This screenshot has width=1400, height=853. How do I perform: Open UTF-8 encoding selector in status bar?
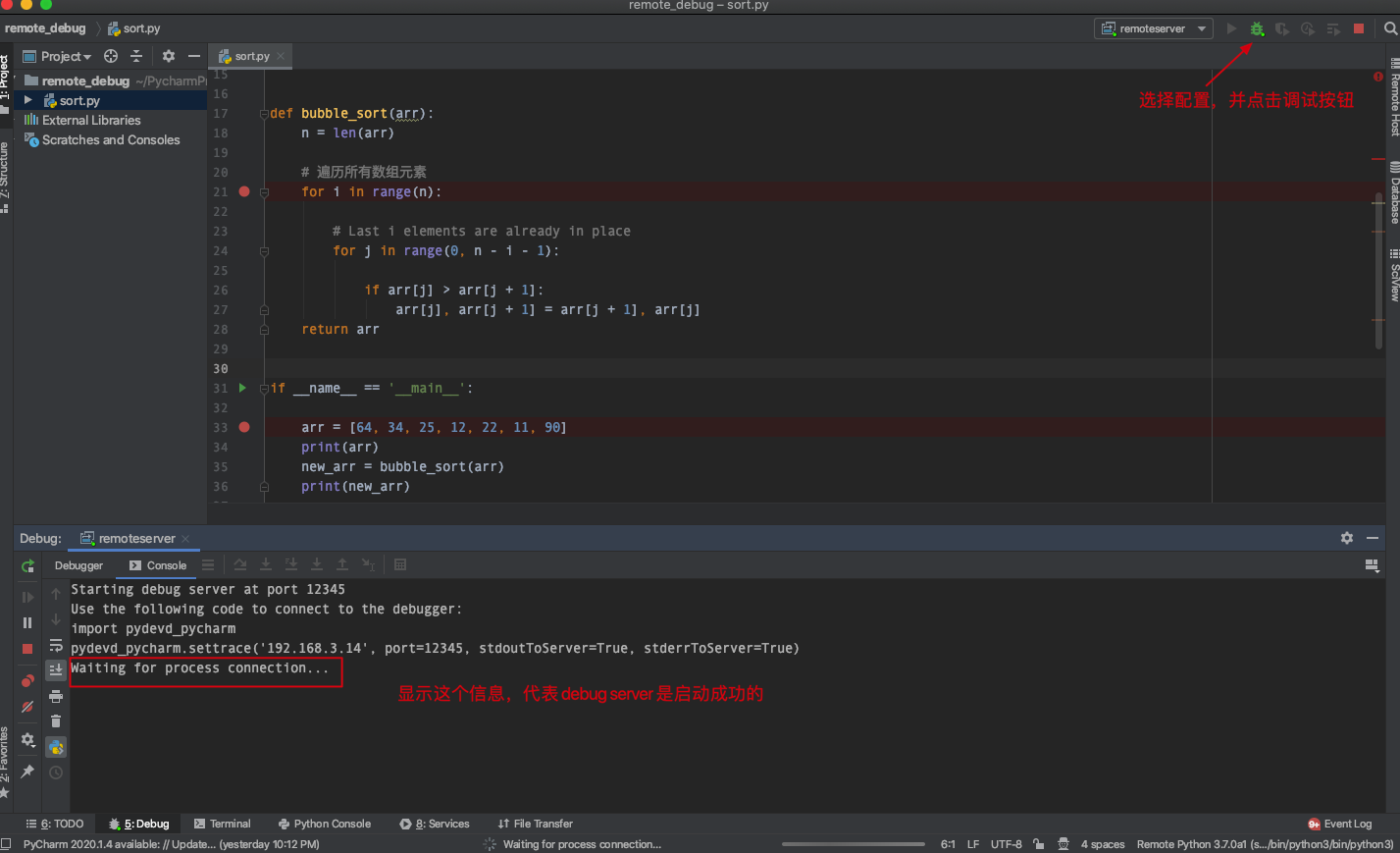pyautogui.click(x=1006, y=844)
